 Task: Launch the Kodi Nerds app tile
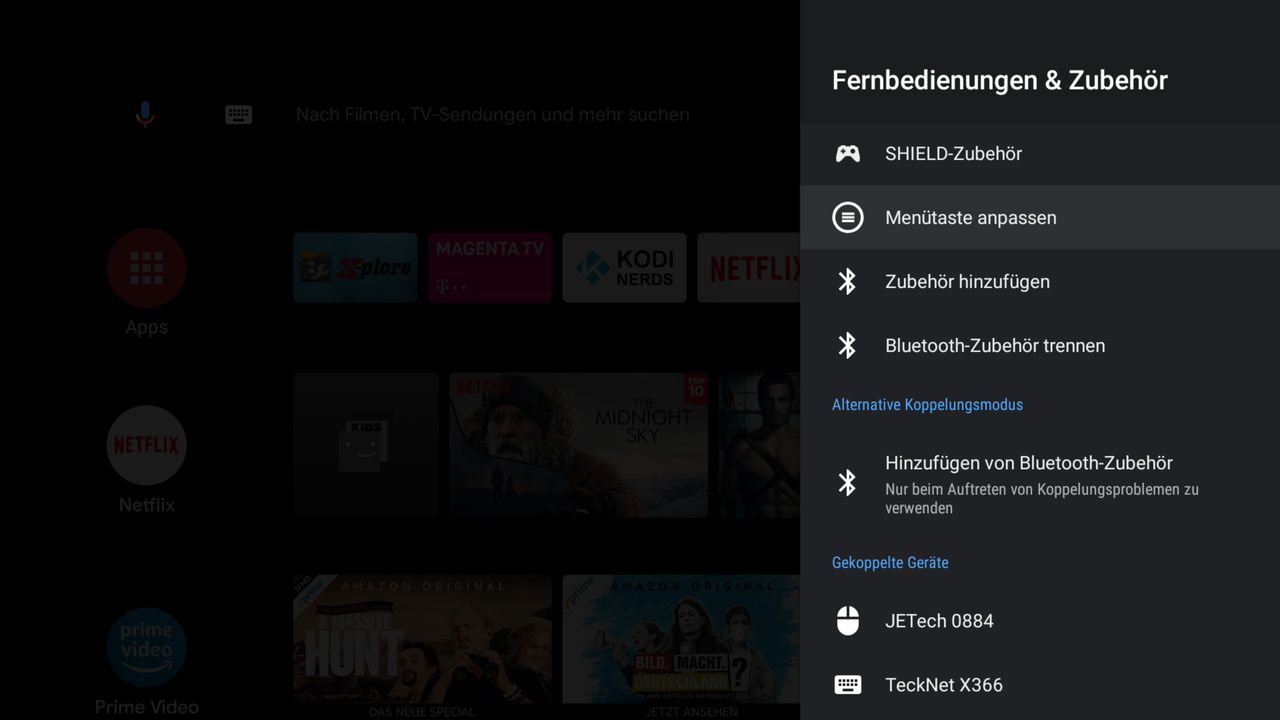pyautogui.click(x=625, y=267)
